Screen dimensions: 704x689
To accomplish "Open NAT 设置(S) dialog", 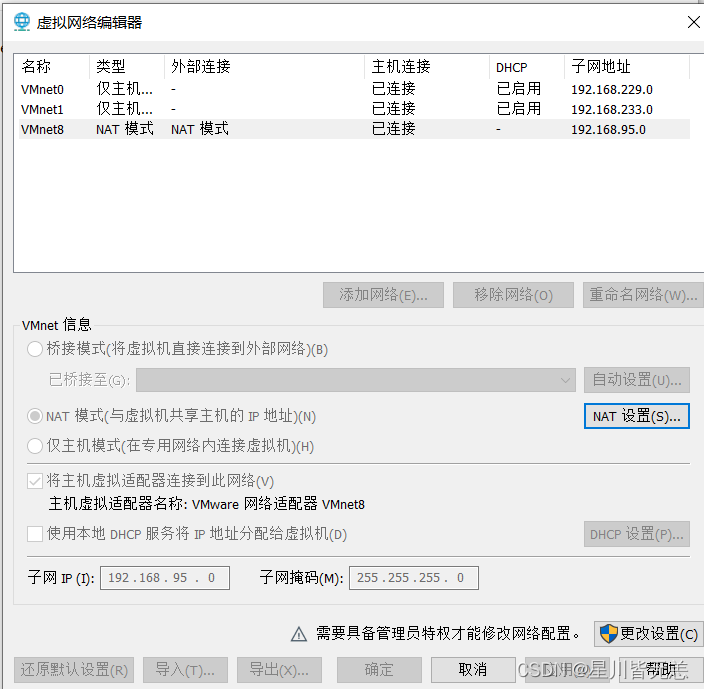I will [x=637, y=416].
